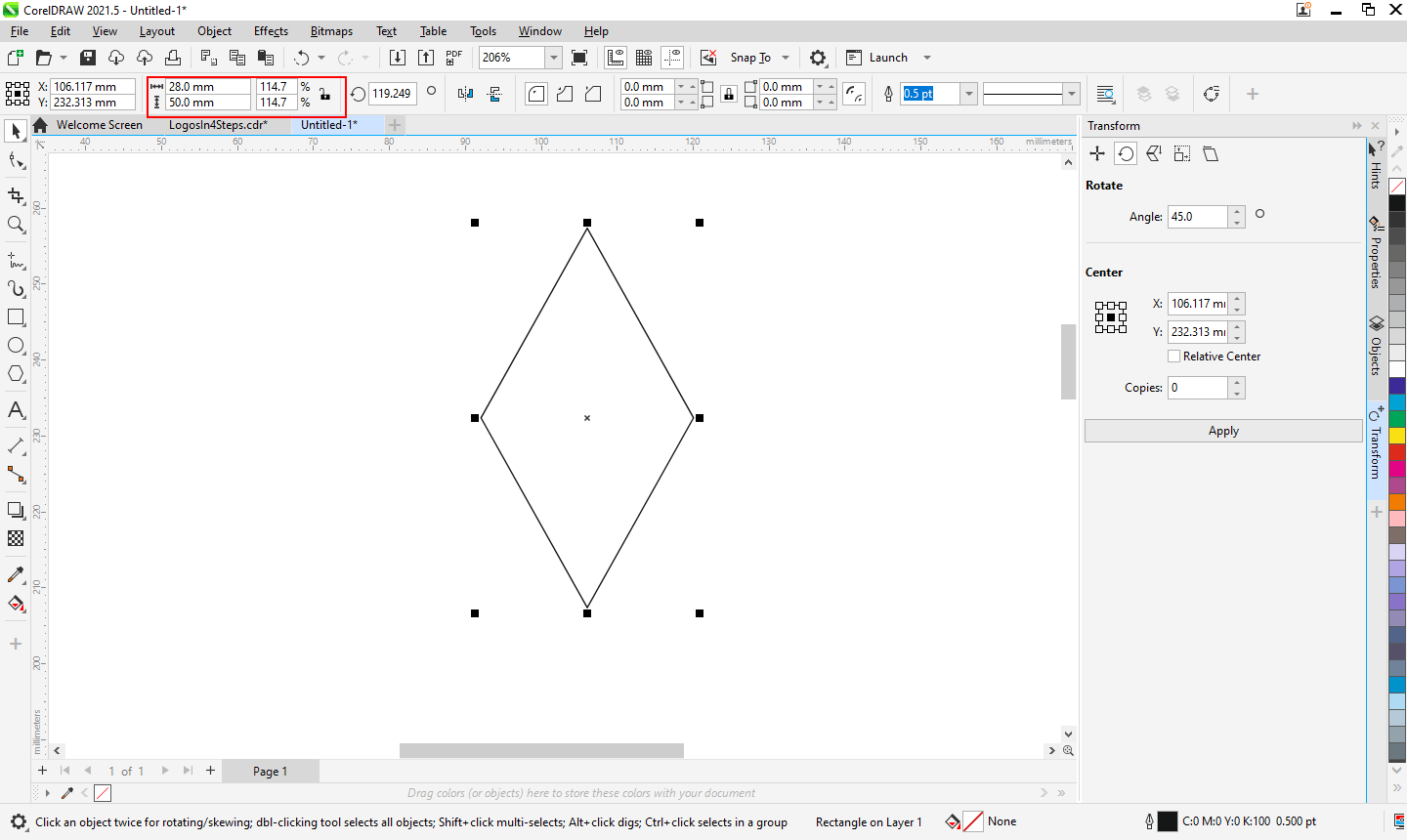
Task: Open the Properties docker tab
Action: (x=1376, y=253)
